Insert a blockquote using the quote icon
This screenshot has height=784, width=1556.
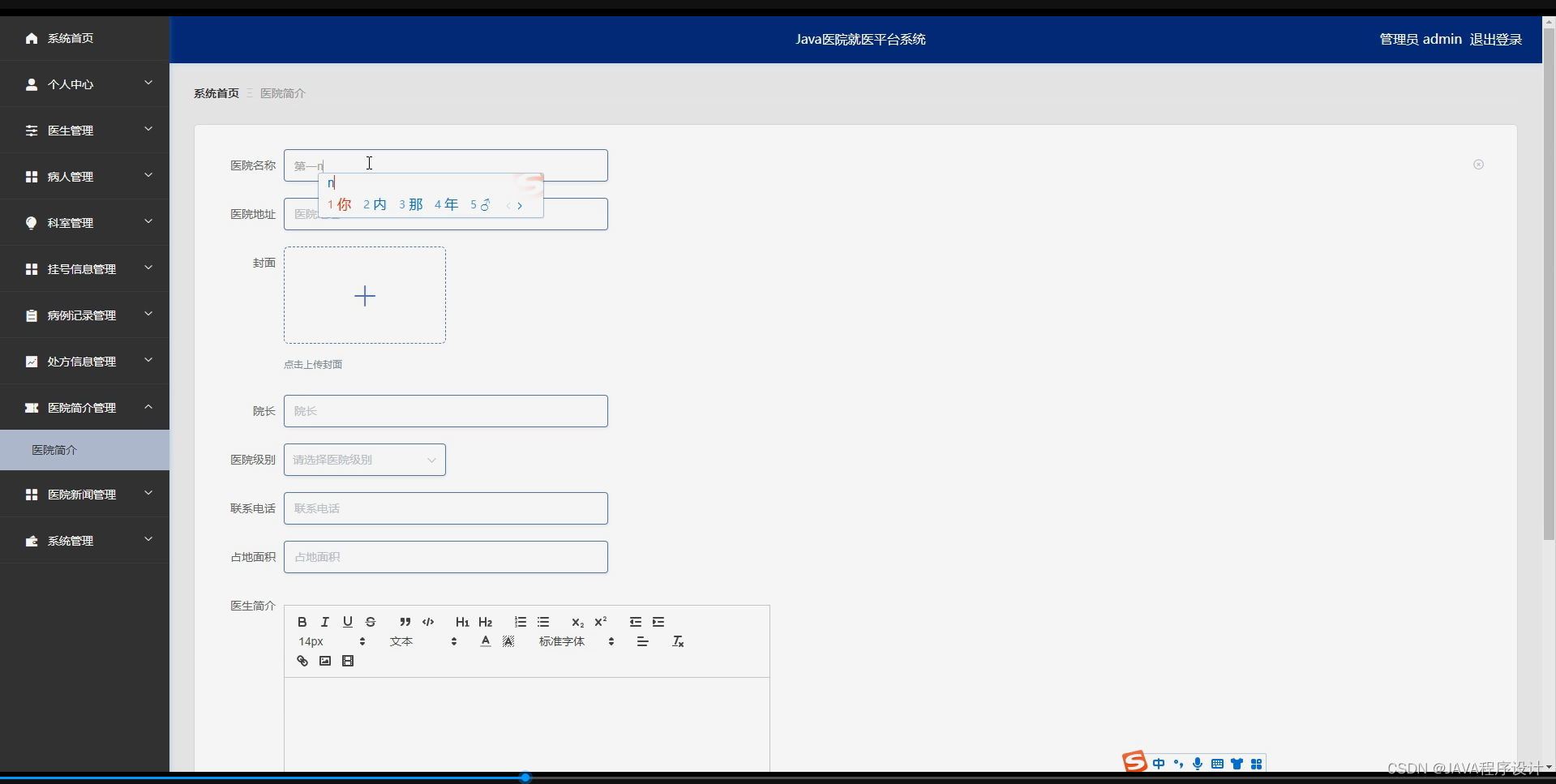405,622
